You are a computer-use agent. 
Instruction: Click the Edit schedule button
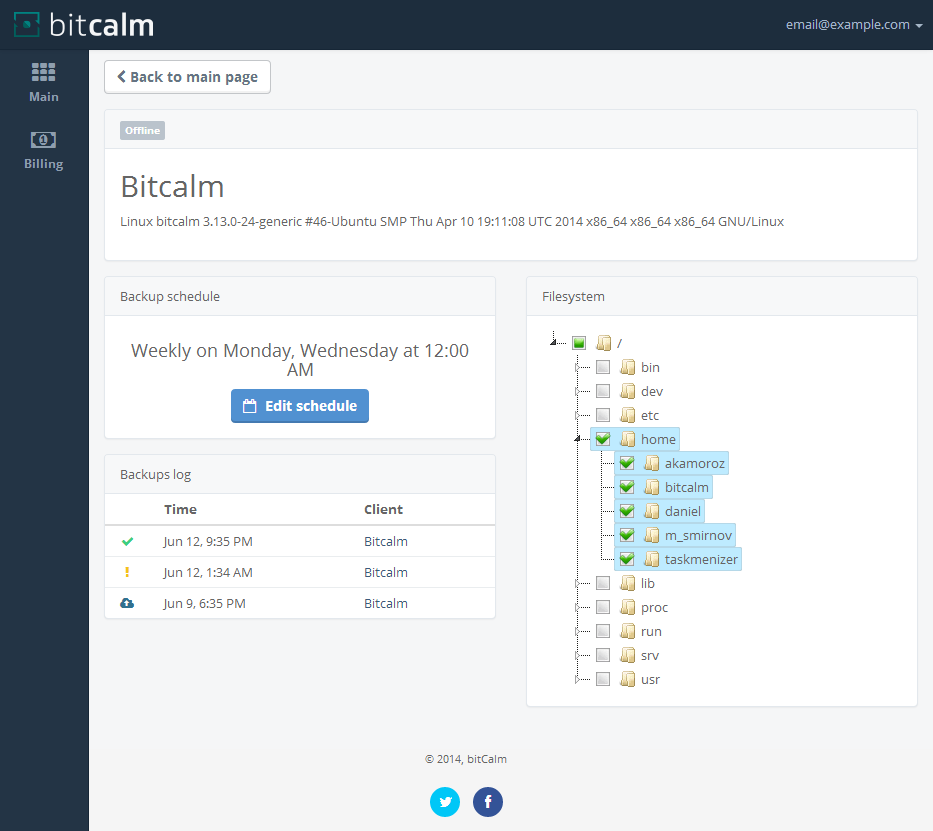(300, 406)
